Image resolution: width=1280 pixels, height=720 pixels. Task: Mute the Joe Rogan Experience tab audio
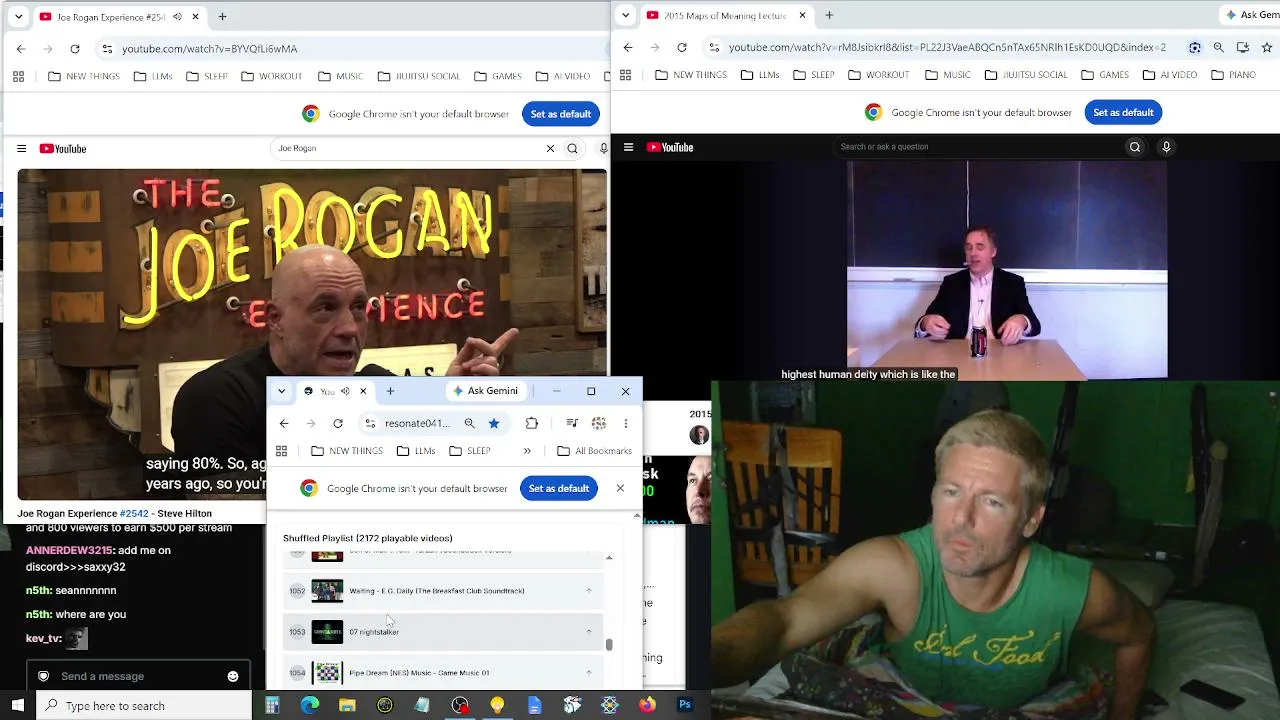coord(177,17)
